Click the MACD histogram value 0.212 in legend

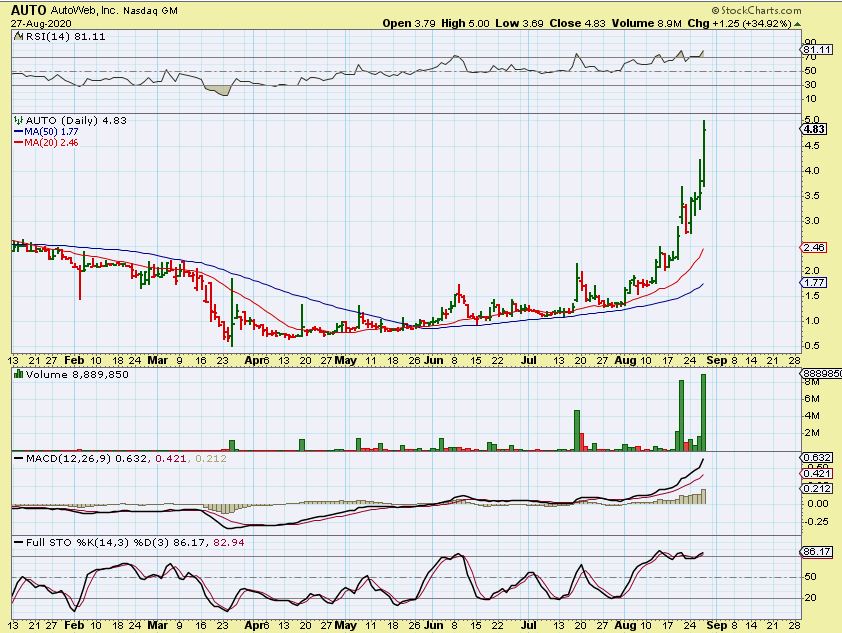pos(210,459)
